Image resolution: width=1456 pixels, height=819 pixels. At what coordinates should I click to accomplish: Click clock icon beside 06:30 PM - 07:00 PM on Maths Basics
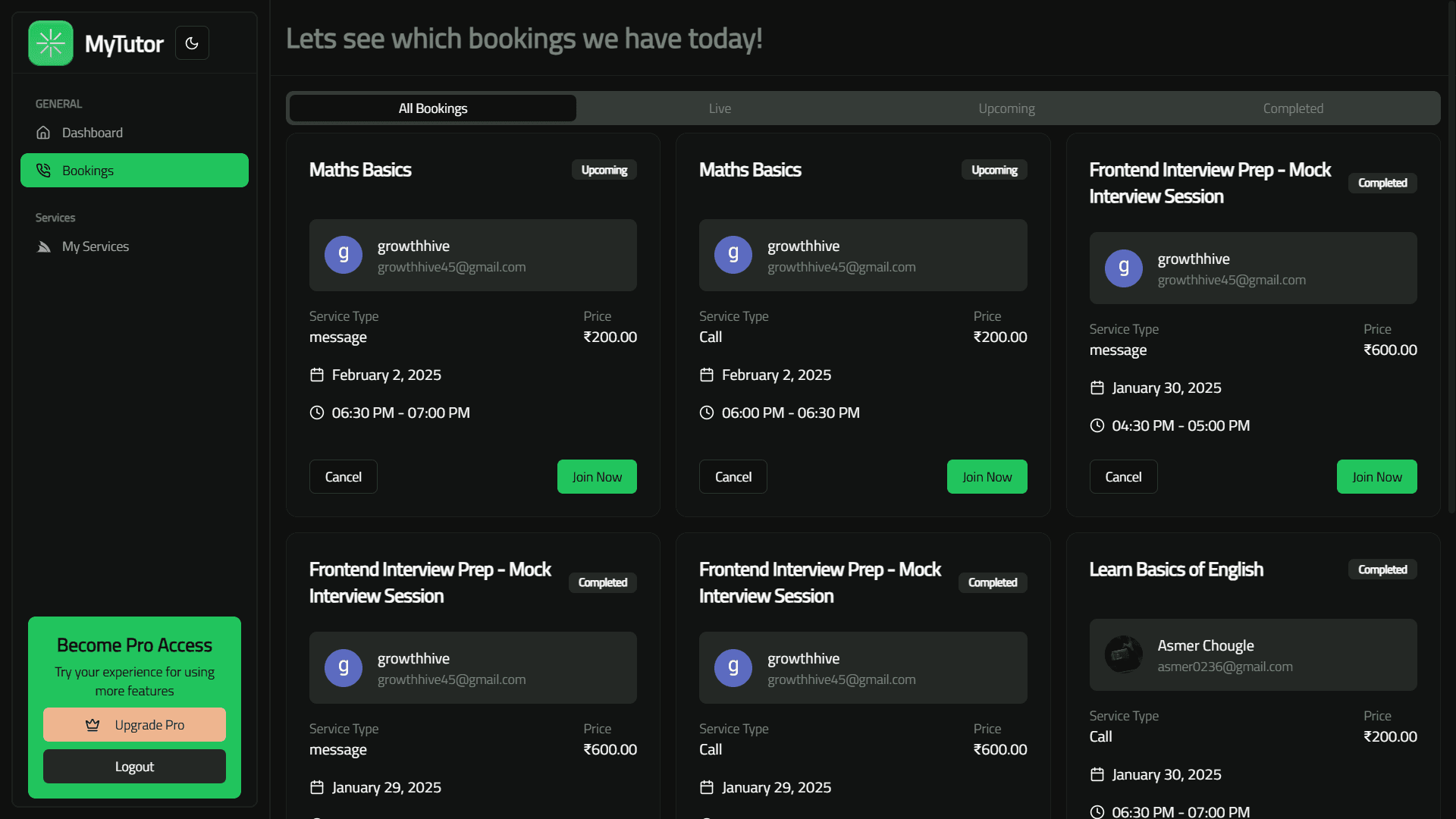(317, 413)
